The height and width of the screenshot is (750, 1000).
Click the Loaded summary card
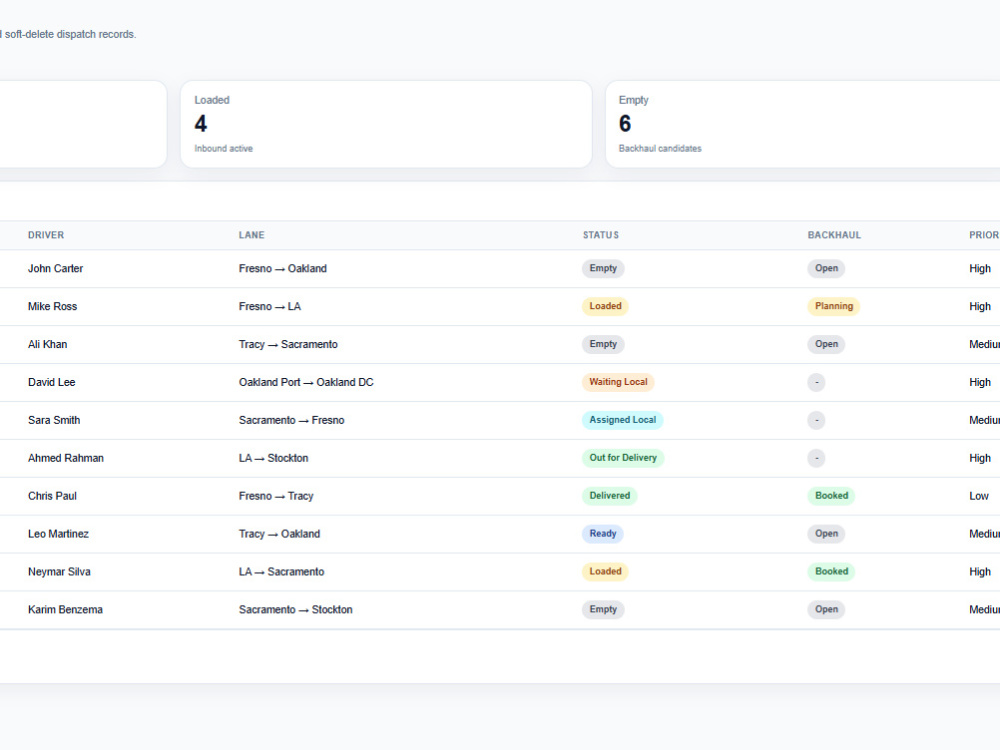386,124
